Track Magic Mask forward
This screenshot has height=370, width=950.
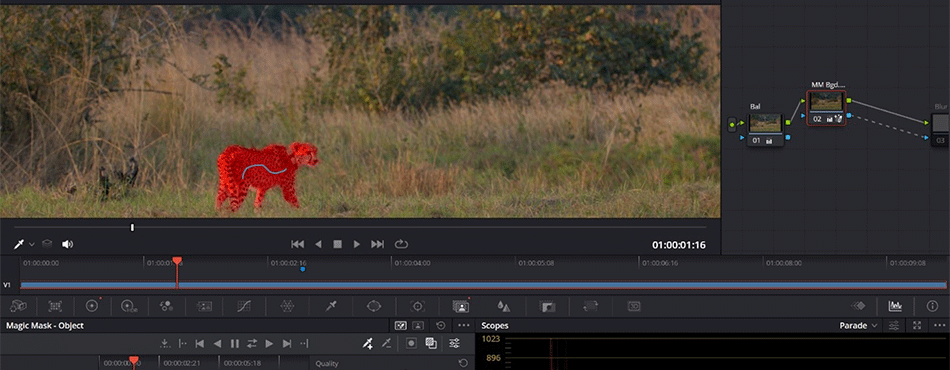click(x=270, y=344)
